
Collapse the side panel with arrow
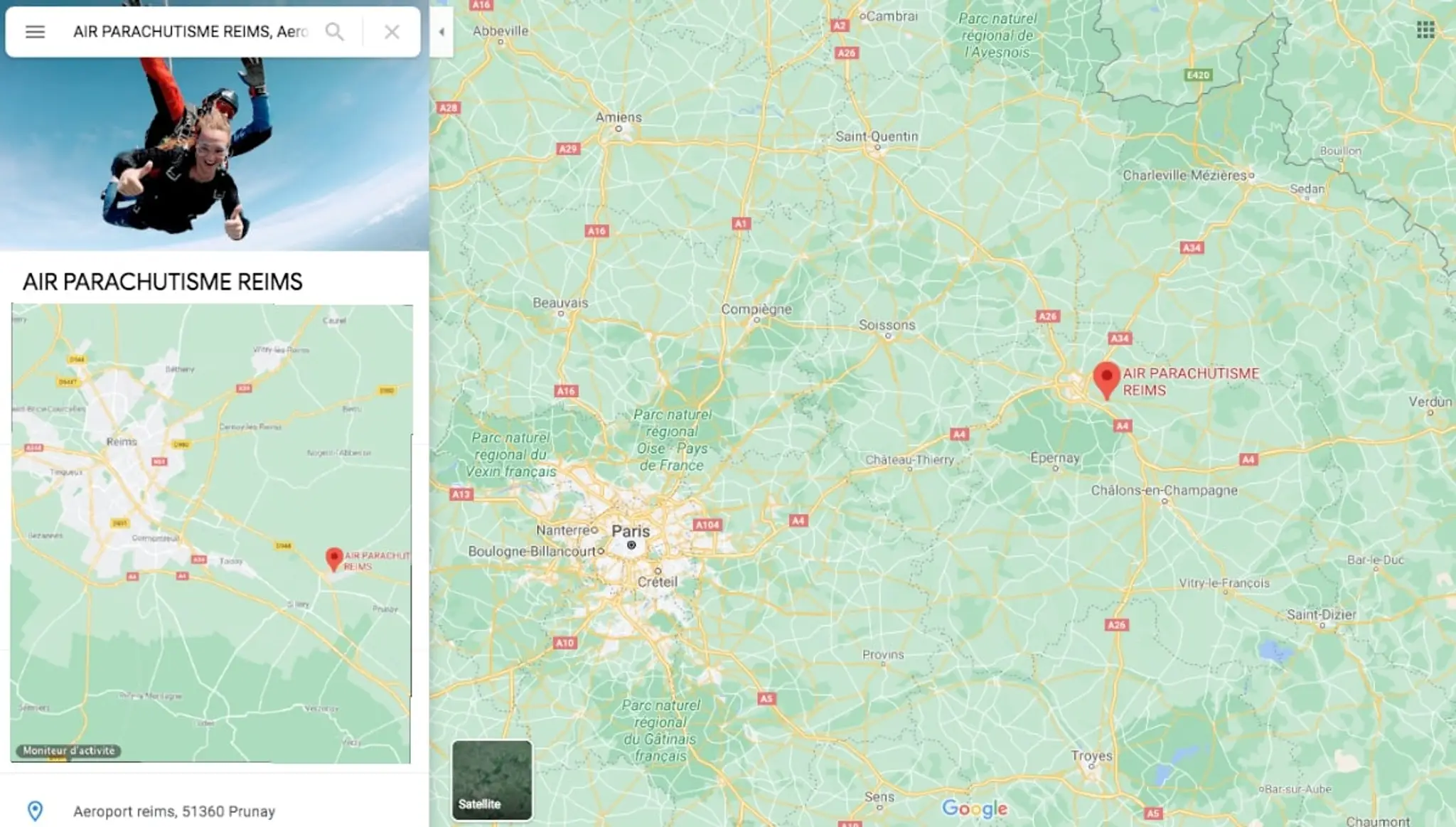[441, 32]
